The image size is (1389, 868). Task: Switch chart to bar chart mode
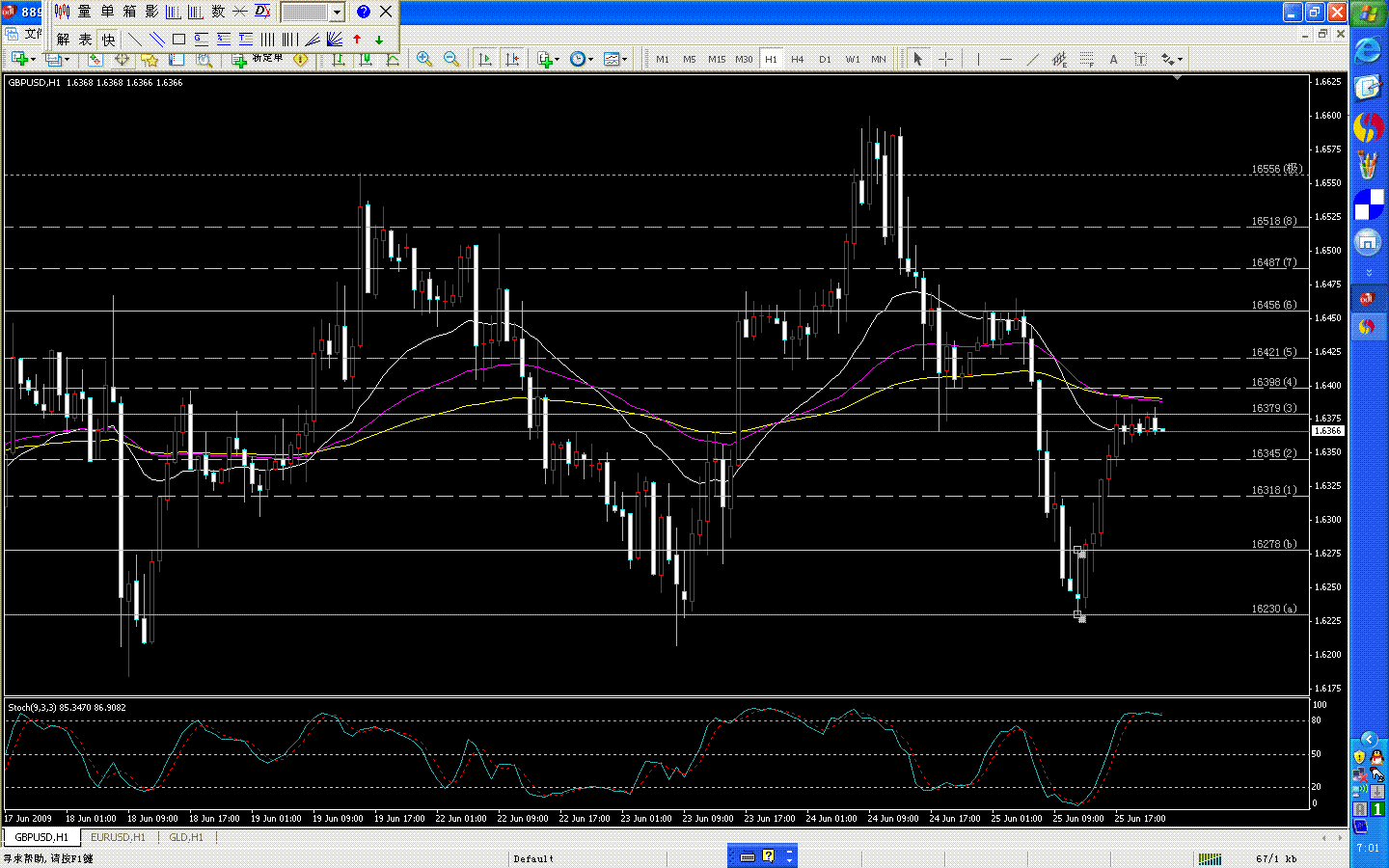tap(338, 59)
